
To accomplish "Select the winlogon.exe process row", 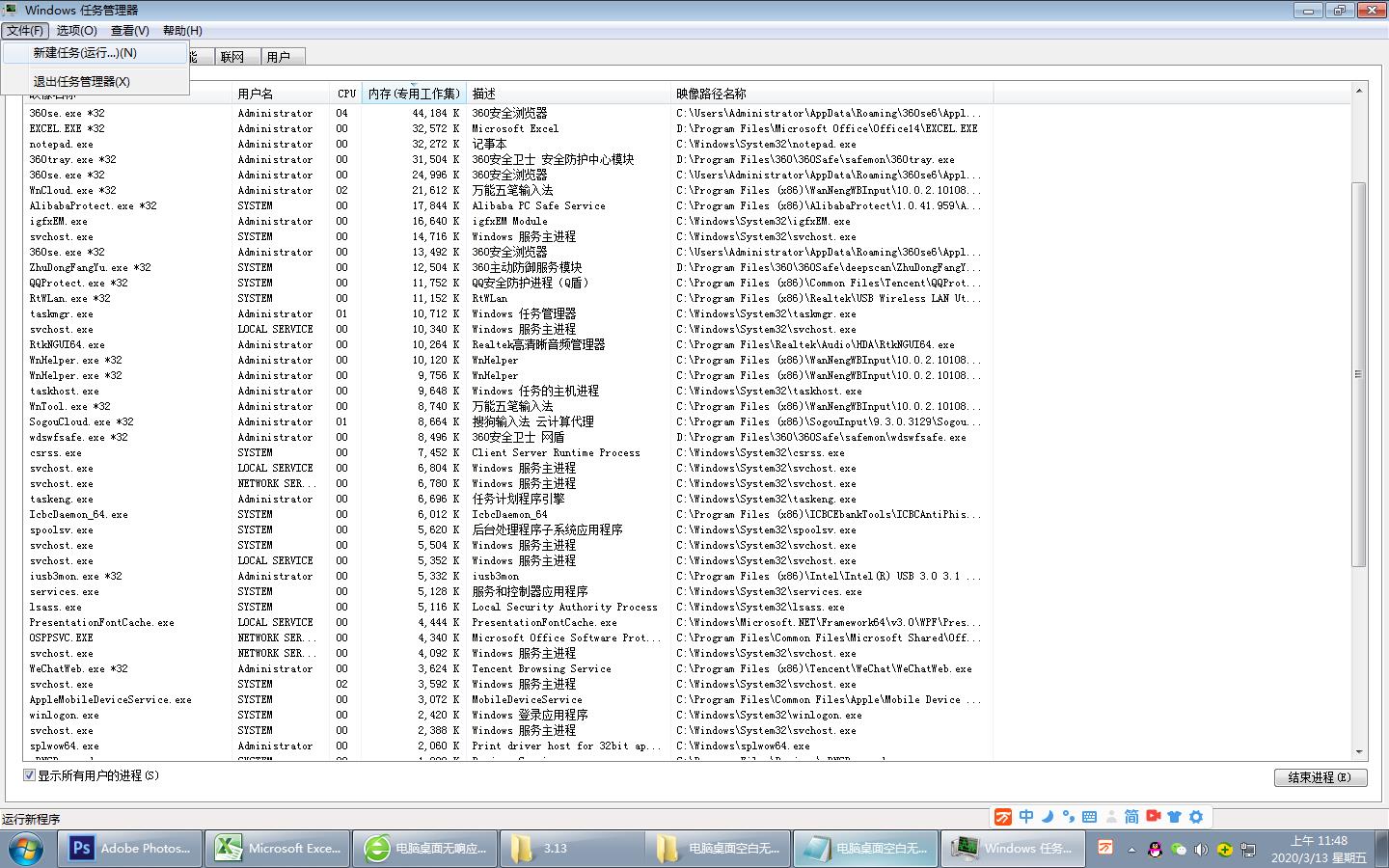I will 509,715.
